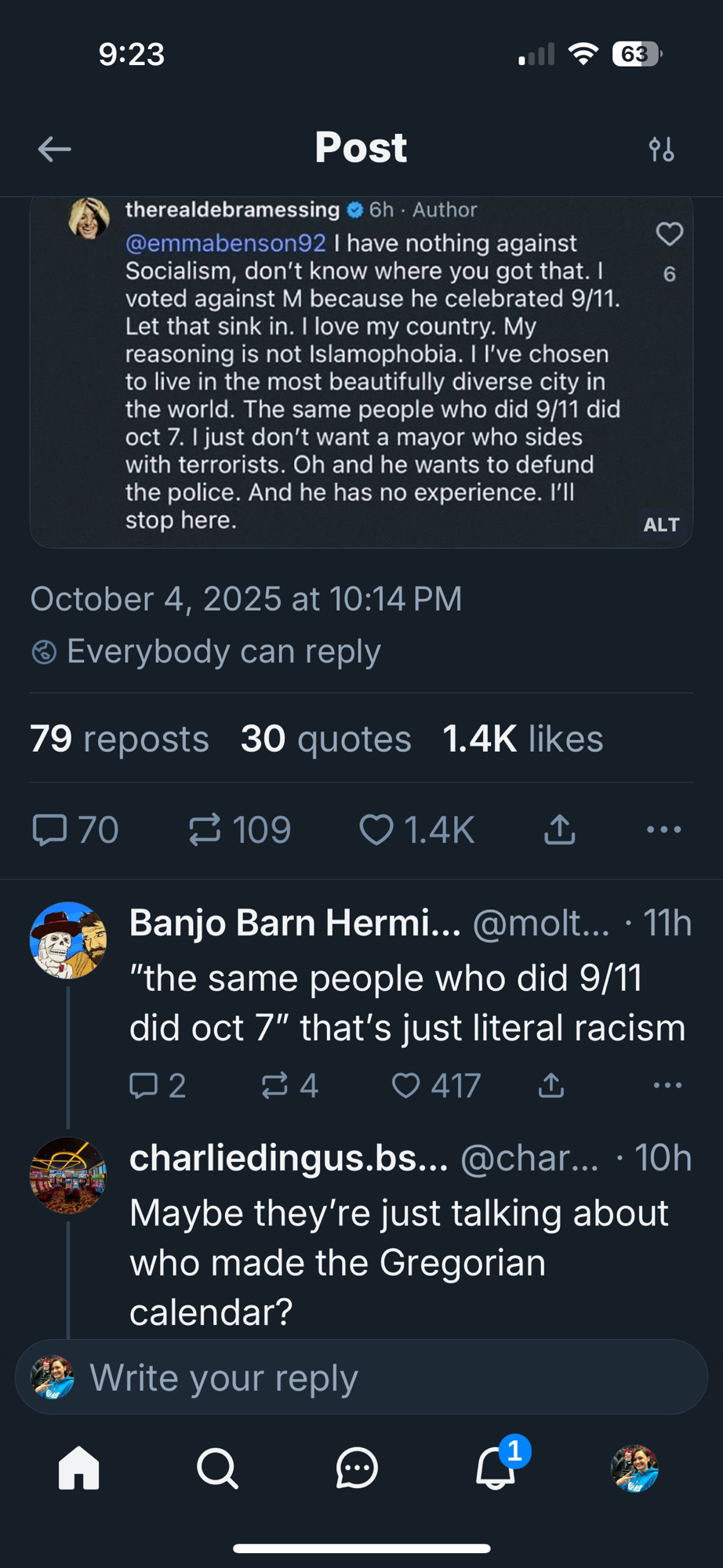The width and height of the screenshot is (723, 1568).
Task: Show image ALT text badge
Action: [x=661, y=524]
